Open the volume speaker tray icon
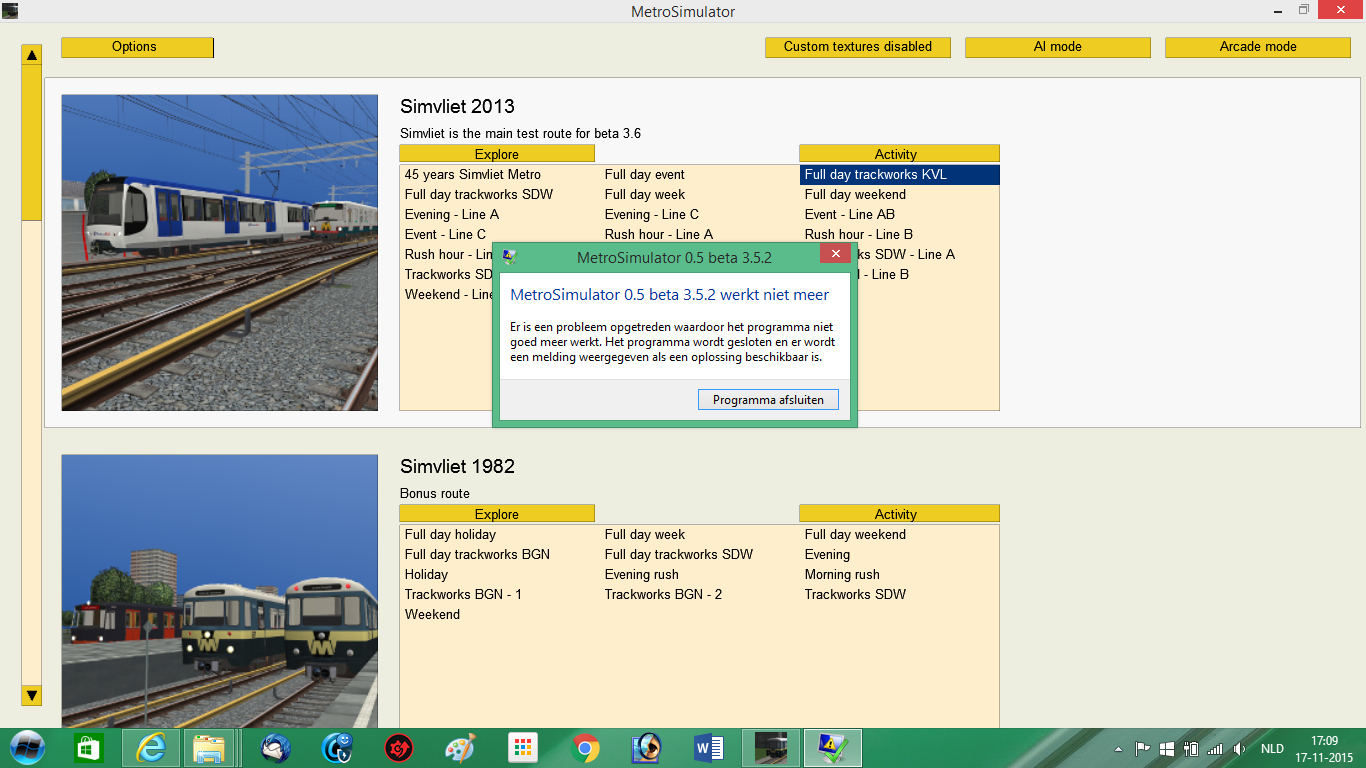This screenshot has height=768, width=1366. 1239,748
